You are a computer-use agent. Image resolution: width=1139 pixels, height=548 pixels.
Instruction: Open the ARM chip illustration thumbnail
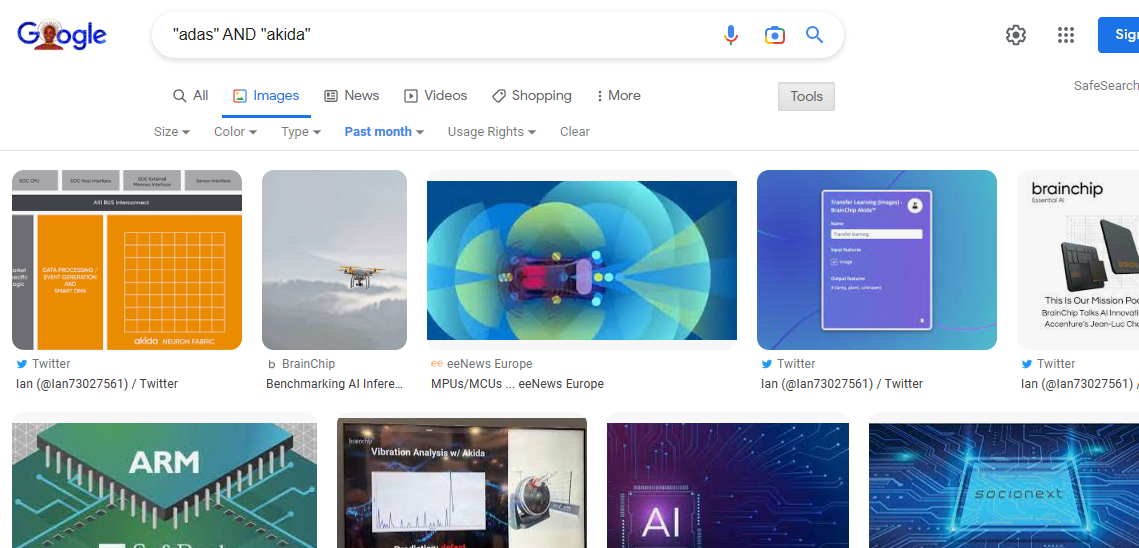164,485
